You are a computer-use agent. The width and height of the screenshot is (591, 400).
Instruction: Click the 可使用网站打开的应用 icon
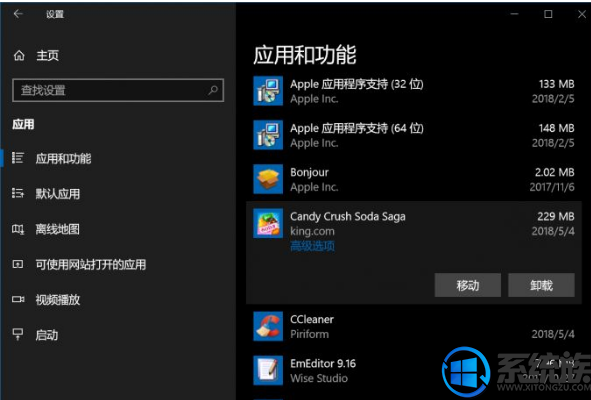[18, 264]
